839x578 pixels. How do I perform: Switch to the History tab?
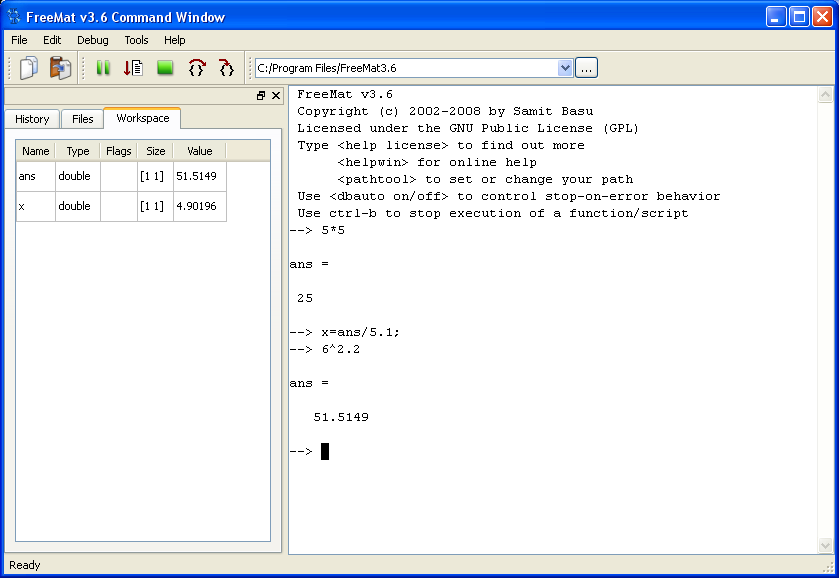pos(32,119)
